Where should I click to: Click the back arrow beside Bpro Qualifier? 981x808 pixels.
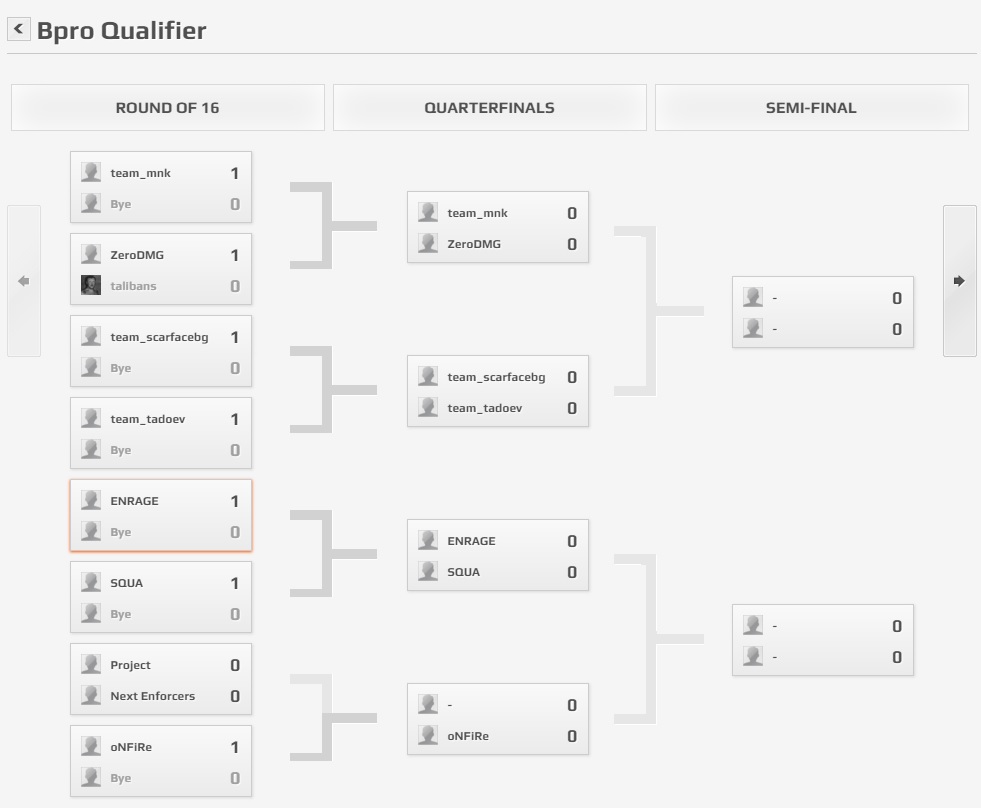19,29
